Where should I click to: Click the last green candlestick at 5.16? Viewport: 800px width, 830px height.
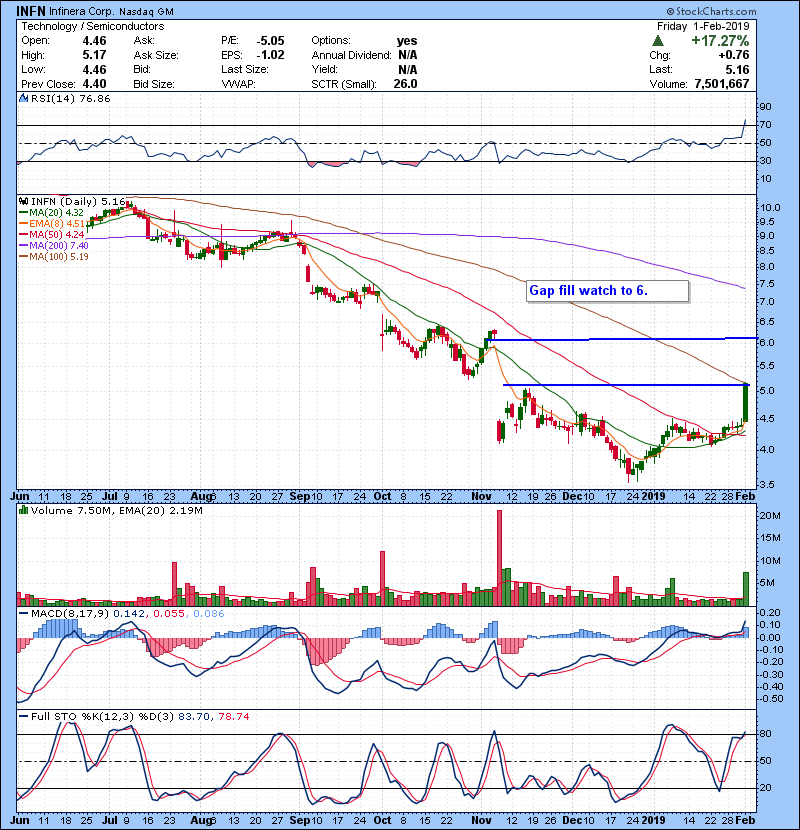[745, 403]
